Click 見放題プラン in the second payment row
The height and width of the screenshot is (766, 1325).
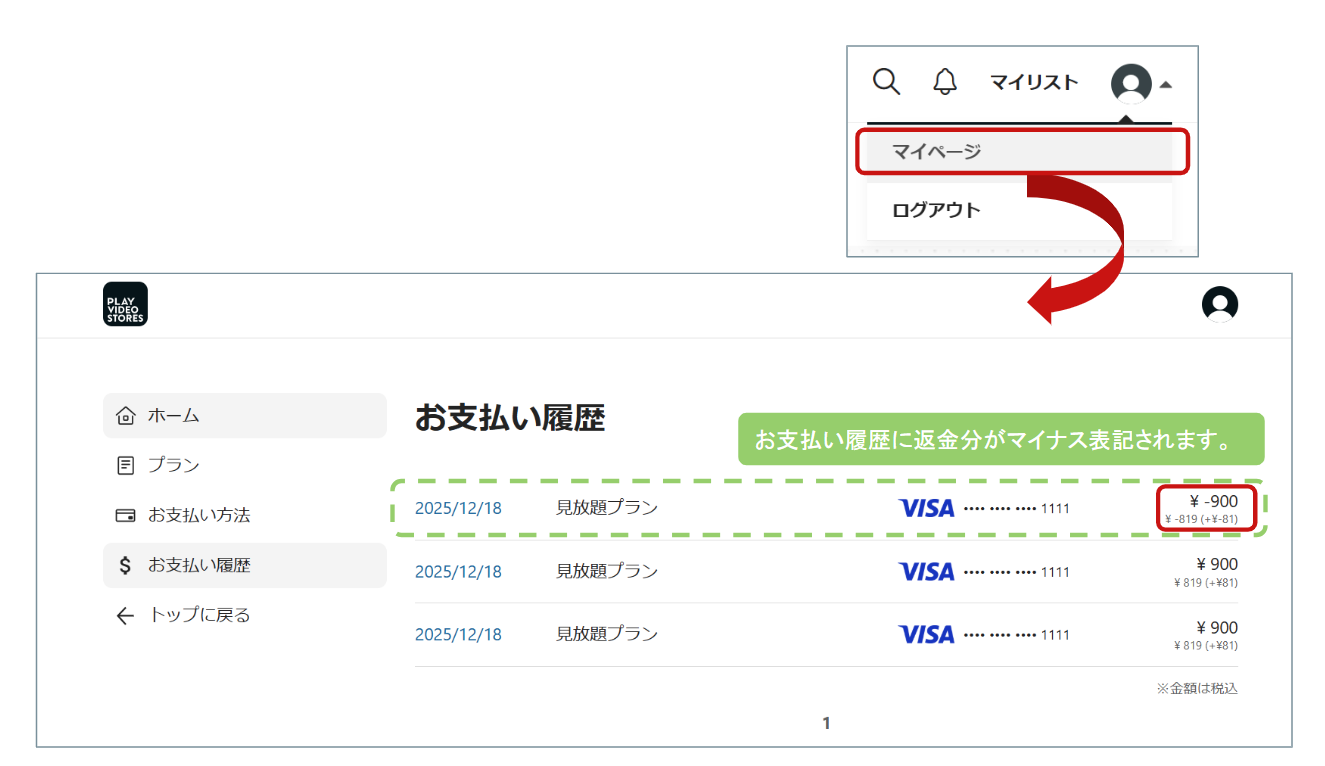pyautogui.click(x=607, y=571)
